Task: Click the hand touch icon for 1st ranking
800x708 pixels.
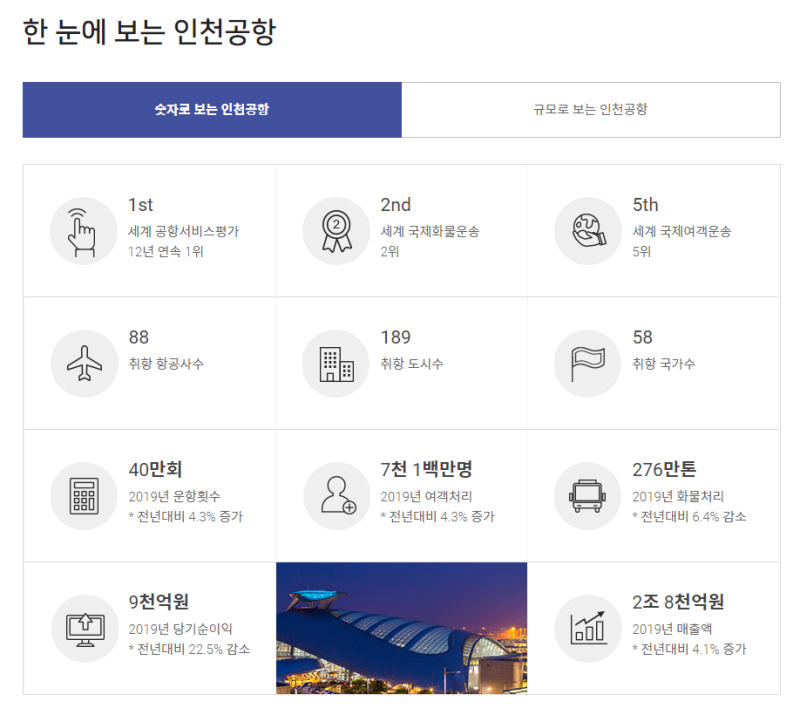Action: [x=84, y=231]
